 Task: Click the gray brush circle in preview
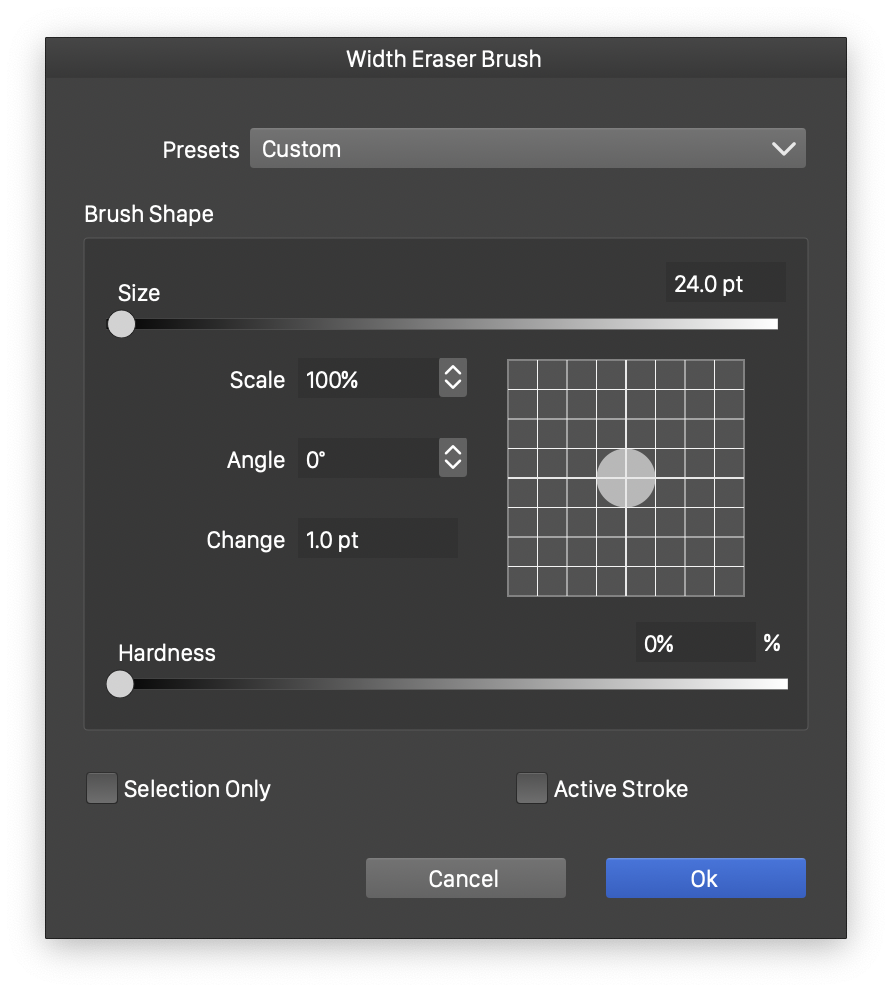click(x=626, y=478)
